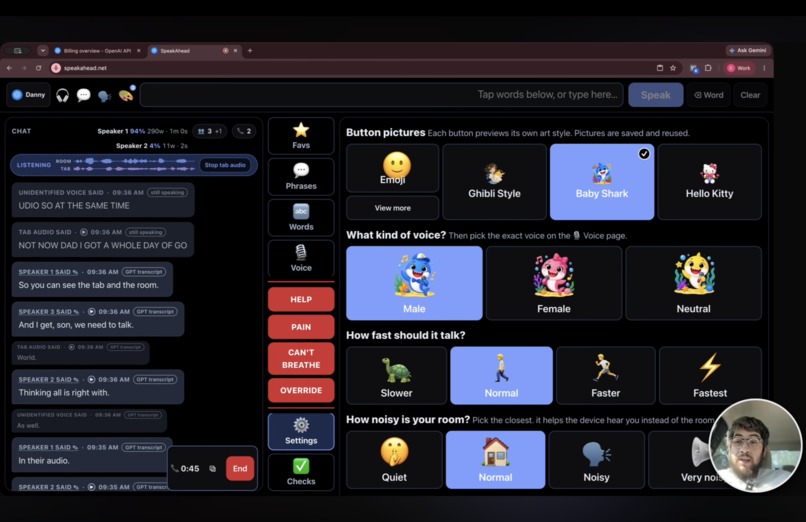The width and height of the screenshot is (806, 522).
Task: Open the speech bubble chat icon
Action: (x=83, y=95)
